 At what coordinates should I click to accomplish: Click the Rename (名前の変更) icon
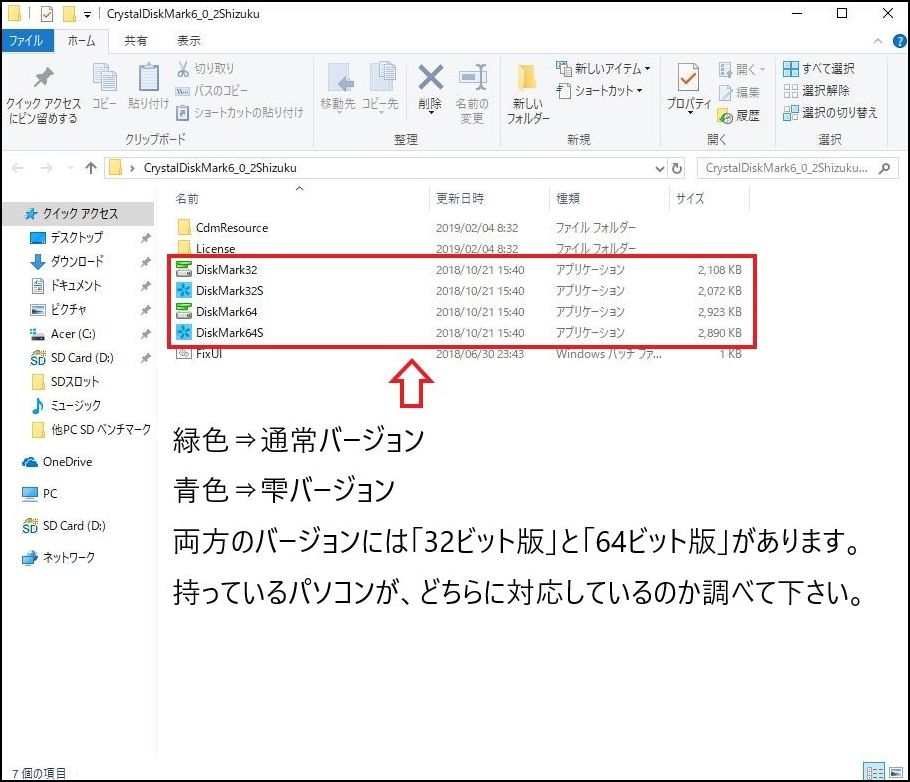coord(472,77)
